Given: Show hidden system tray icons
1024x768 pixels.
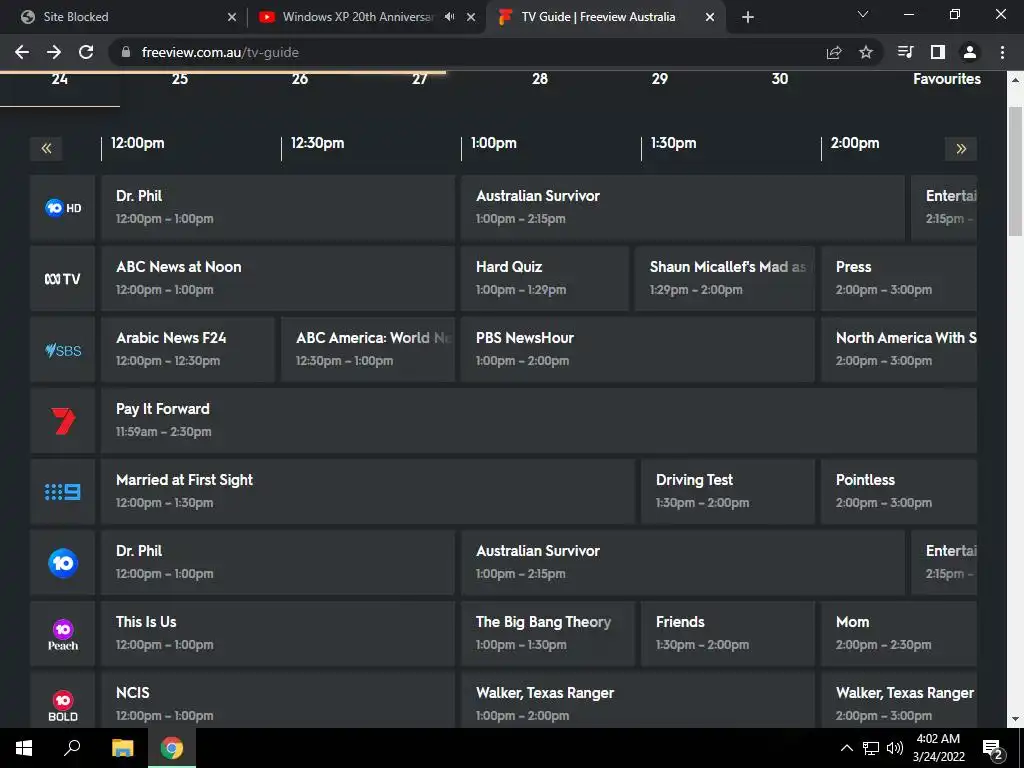Looking at the screenshot, I should pyautogui.click(x=846, y=748).
